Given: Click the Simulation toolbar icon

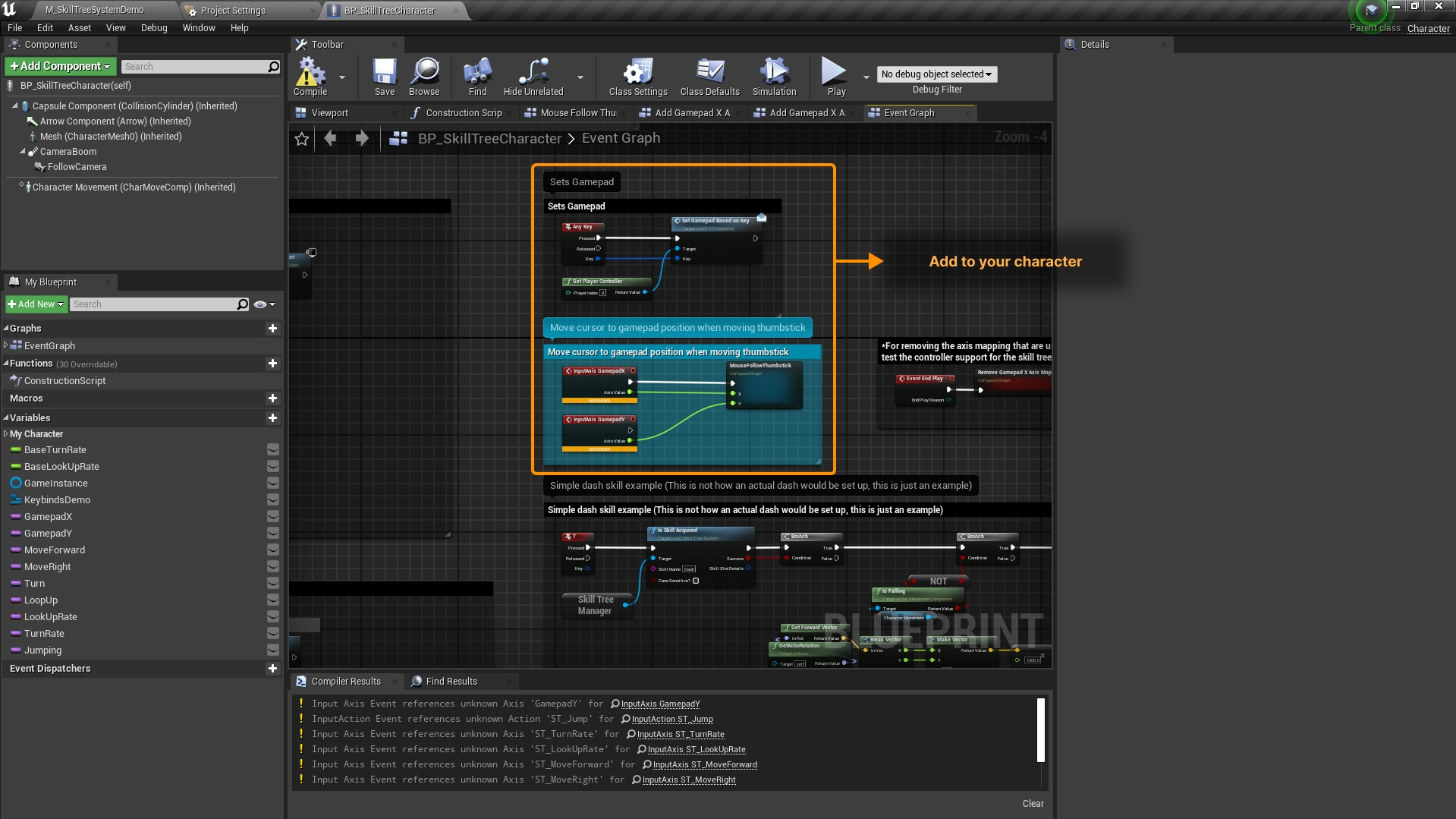Looking at the screenshot, I should click(773, 77).
